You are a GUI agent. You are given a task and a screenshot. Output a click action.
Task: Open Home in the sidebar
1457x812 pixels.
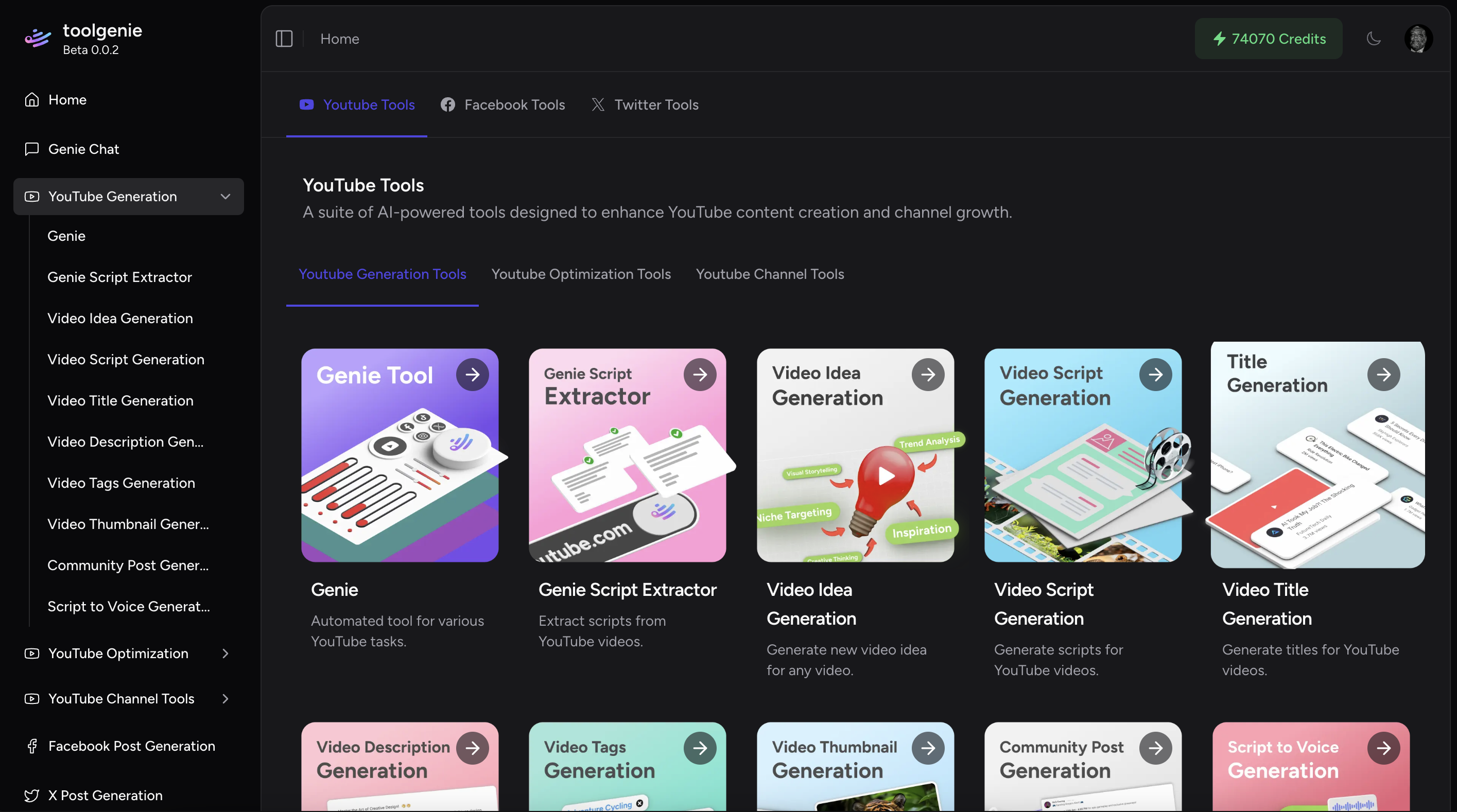click(128, 99)
